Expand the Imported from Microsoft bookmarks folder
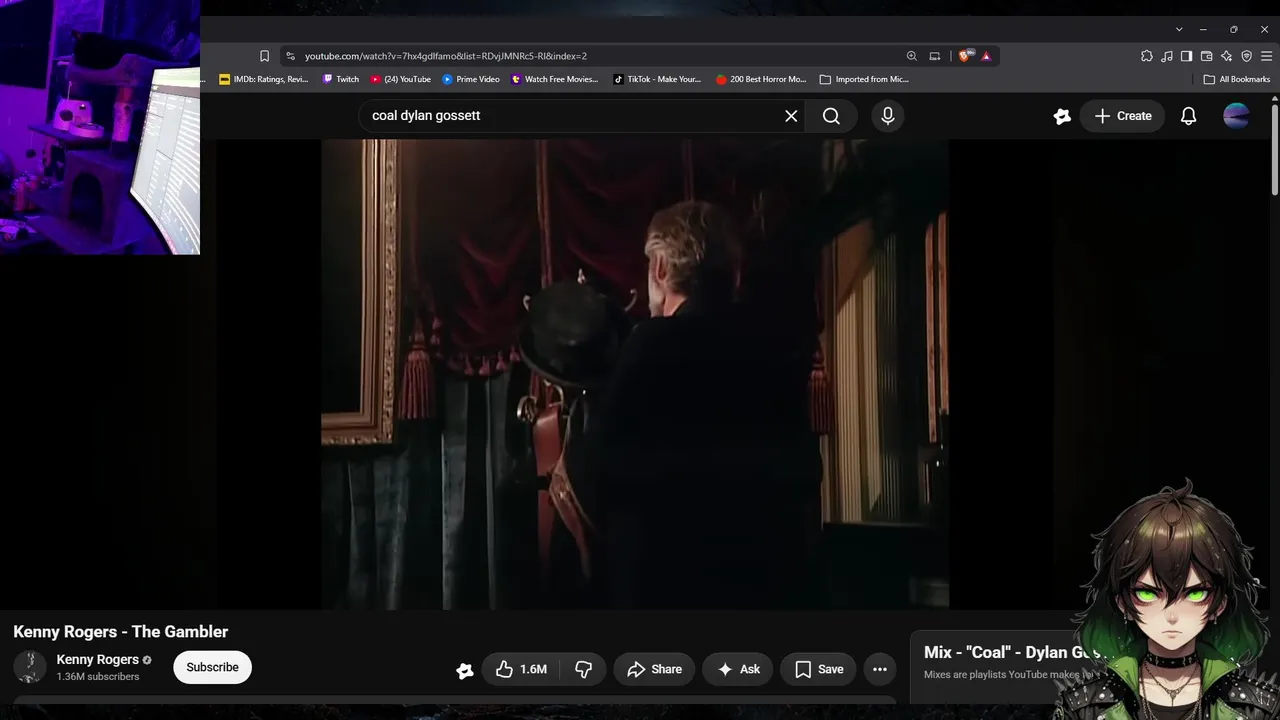Image resolution: width=1280 pixels, height=720 pixels. (x=864, y=79)
